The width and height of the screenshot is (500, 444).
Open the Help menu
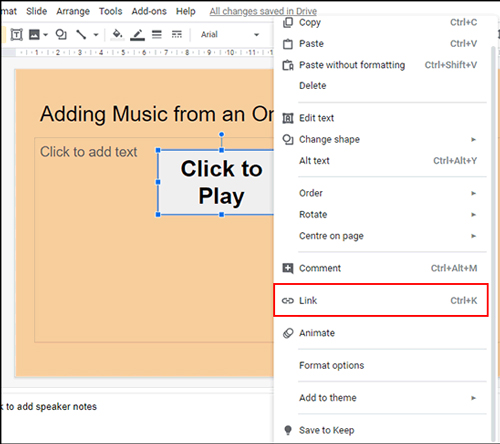[186, 11]
